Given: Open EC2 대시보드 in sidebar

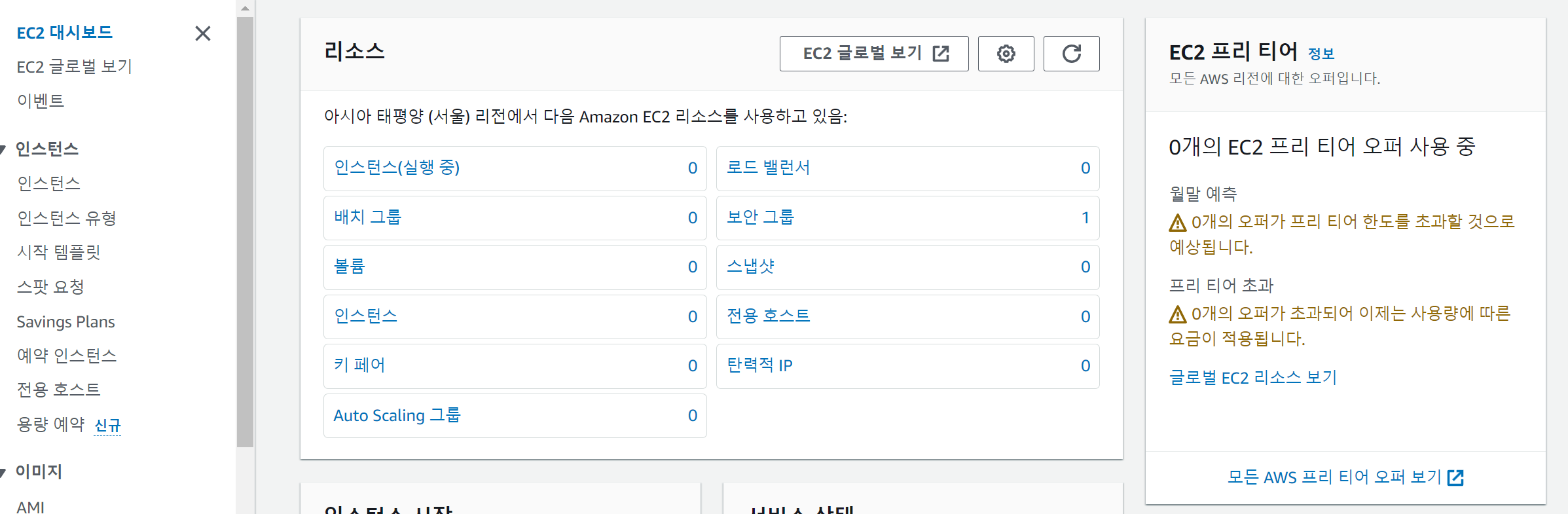Looking at the screenshot, I should click(64, 33).
